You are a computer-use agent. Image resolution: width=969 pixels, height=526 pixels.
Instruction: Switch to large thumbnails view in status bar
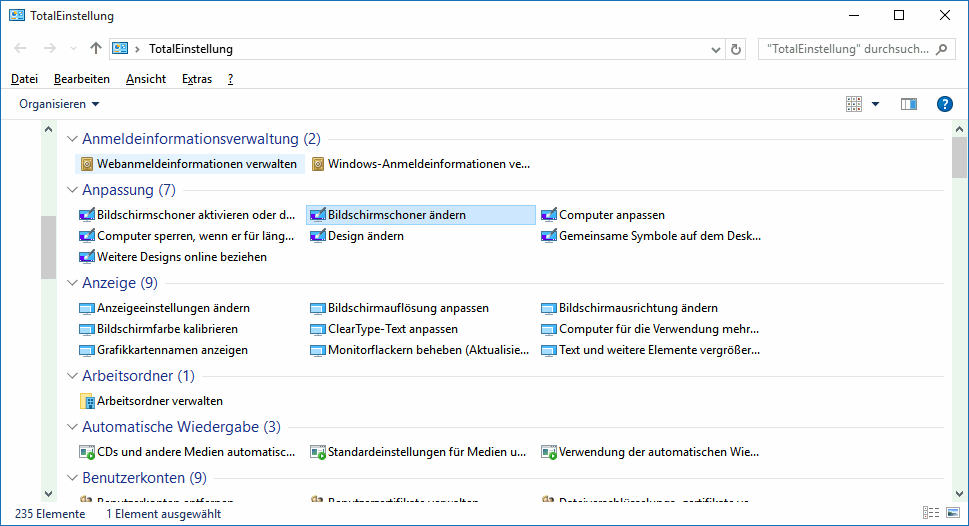point(952,514)
